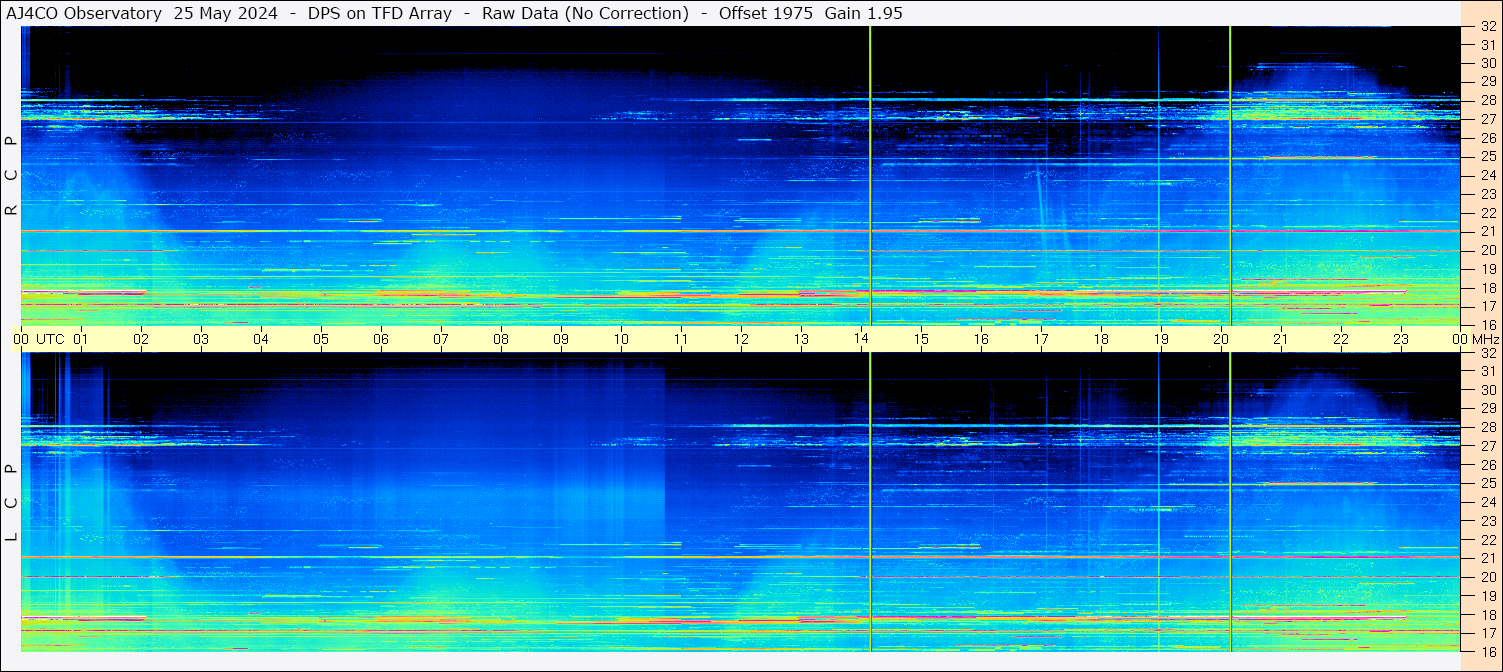Click the 28 MHz label of RCP panel
1503x672 pixels.
click(1488, 101)
